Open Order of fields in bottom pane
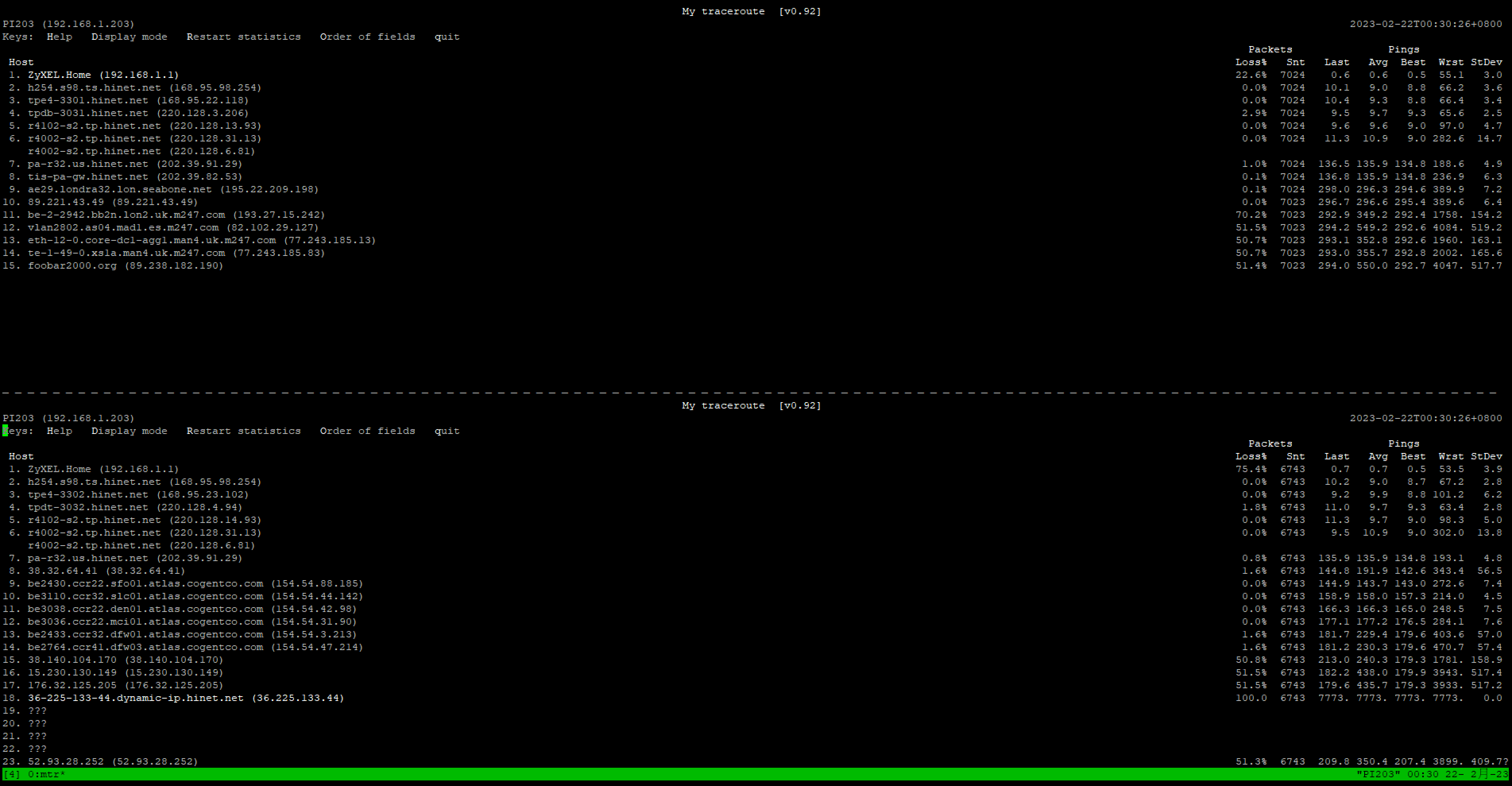1512x786 pixels. pyautogui.click(x=367, y=431)
